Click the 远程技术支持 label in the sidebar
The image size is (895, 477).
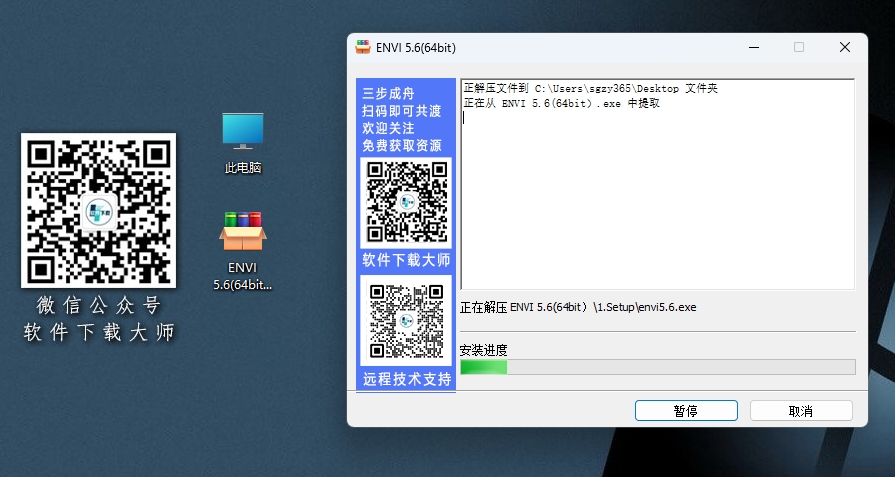tap(407, 379)
